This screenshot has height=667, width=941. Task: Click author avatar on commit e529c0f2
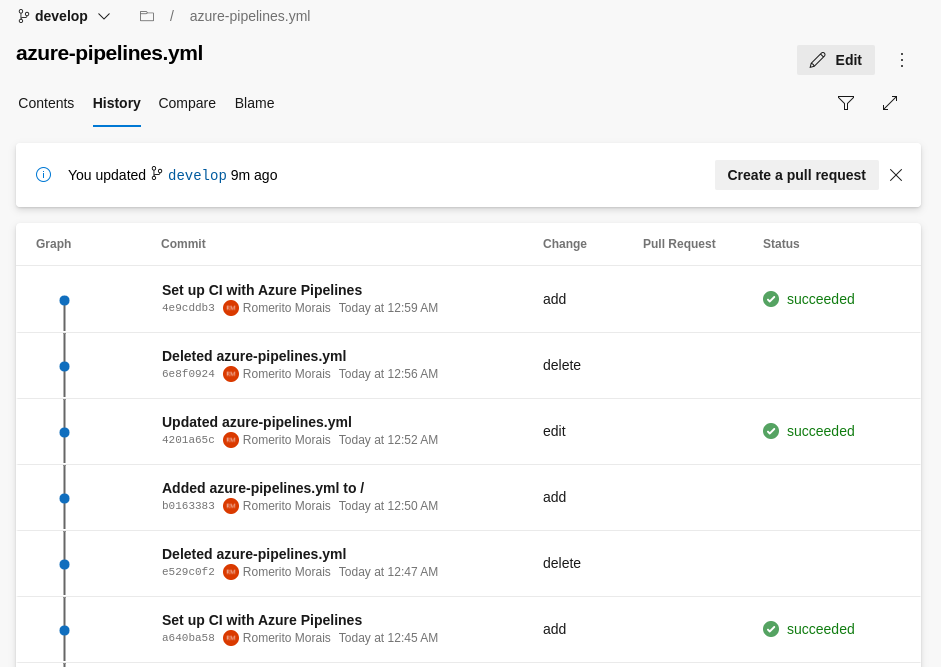[x=231, y=572]
